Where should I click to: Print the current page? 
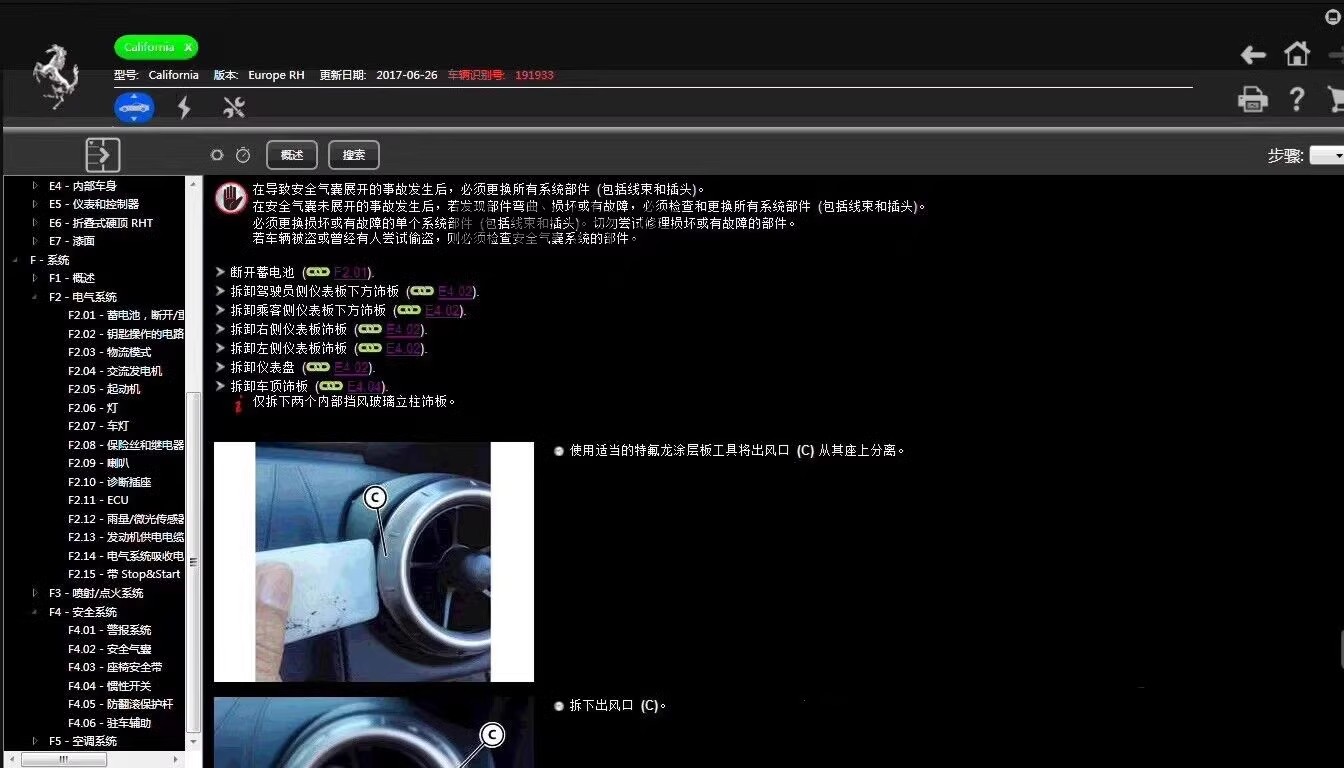1253,99
